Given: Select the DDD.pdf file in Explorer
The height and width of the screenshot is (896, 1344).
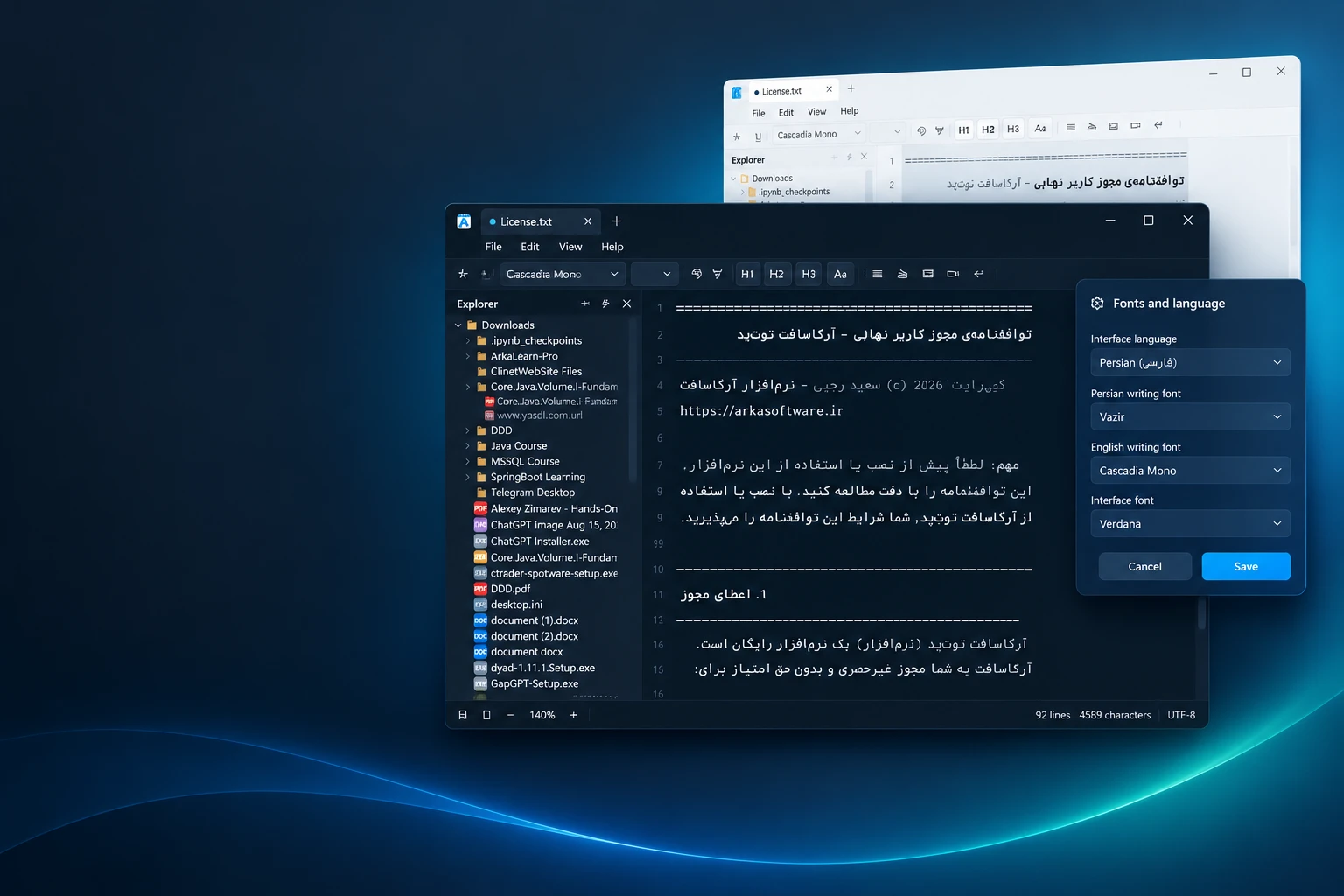Looking at the screenshot, I should coord(511,589).
